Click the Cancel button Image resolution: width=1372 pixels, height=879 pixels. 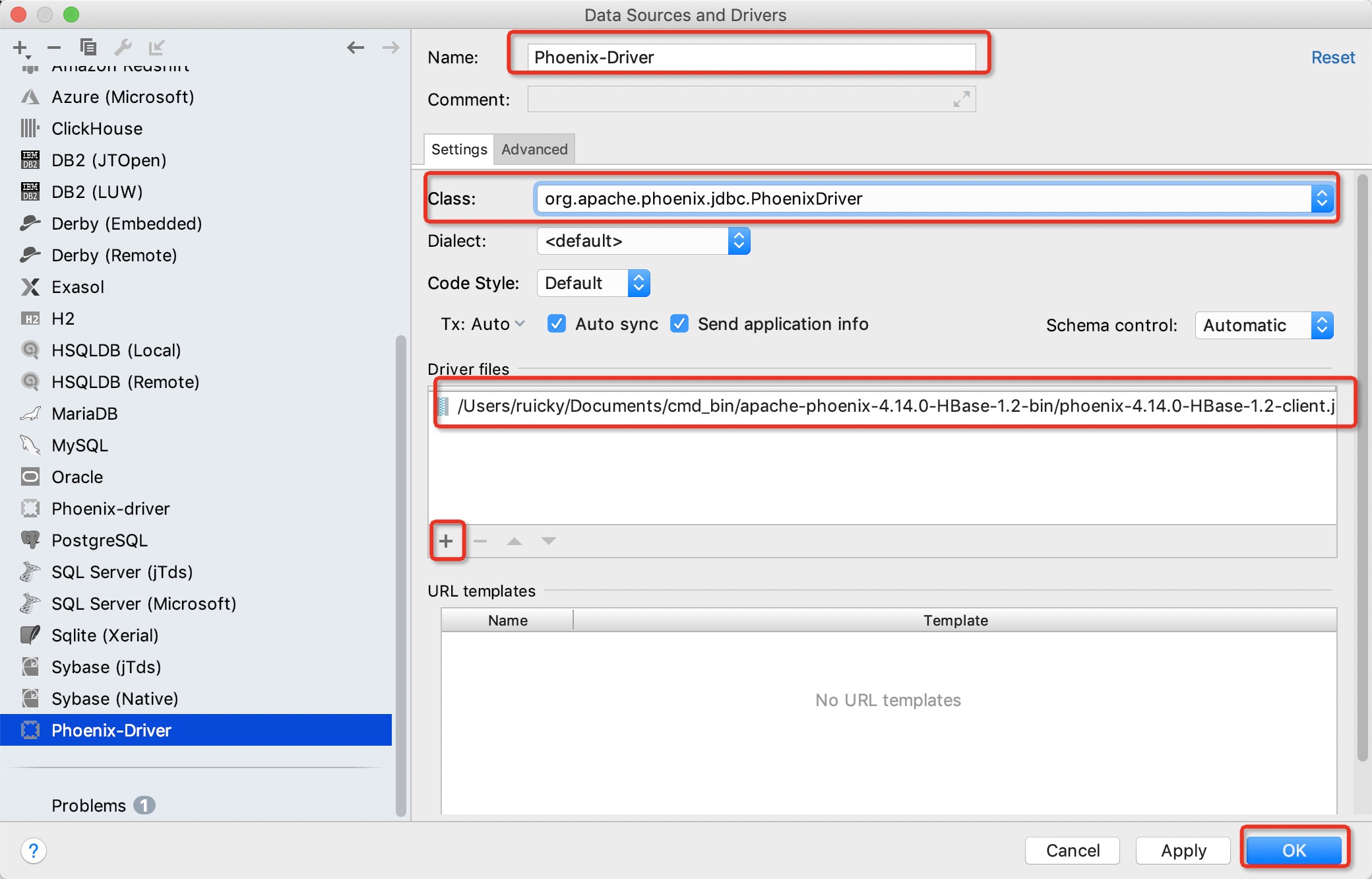point(1073,851)
